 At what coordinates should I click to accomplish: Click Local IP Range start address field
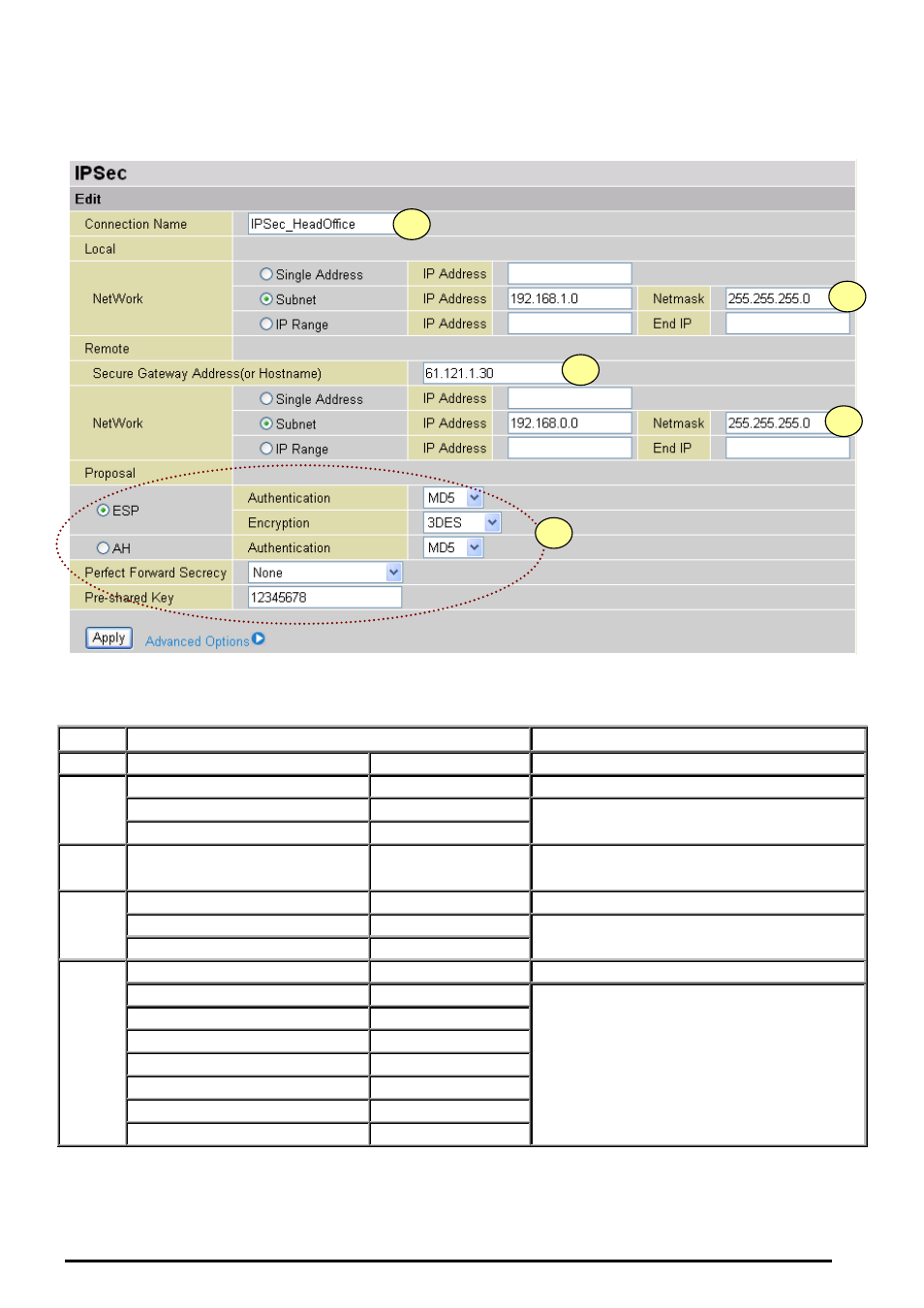point(570,324)
